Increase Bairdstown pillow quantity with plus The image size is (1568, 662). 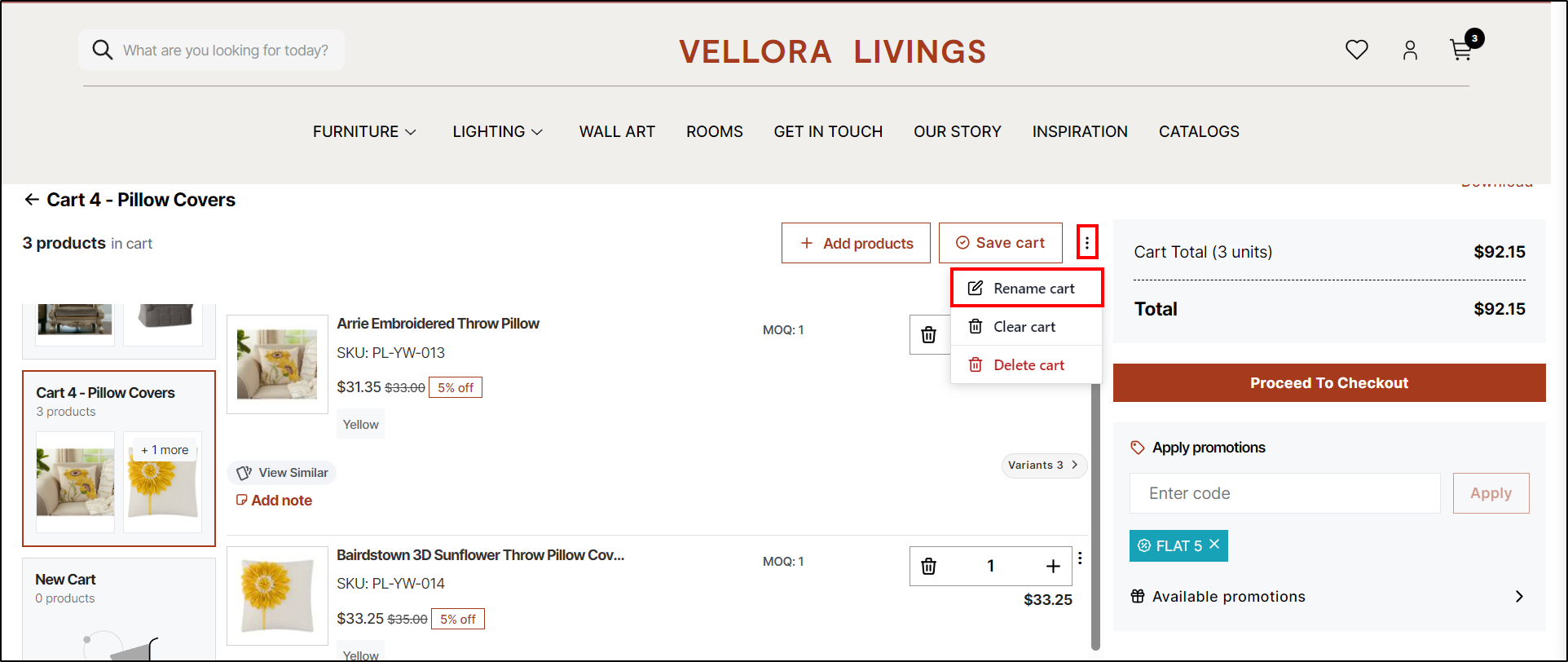(x=1053, y=566)
